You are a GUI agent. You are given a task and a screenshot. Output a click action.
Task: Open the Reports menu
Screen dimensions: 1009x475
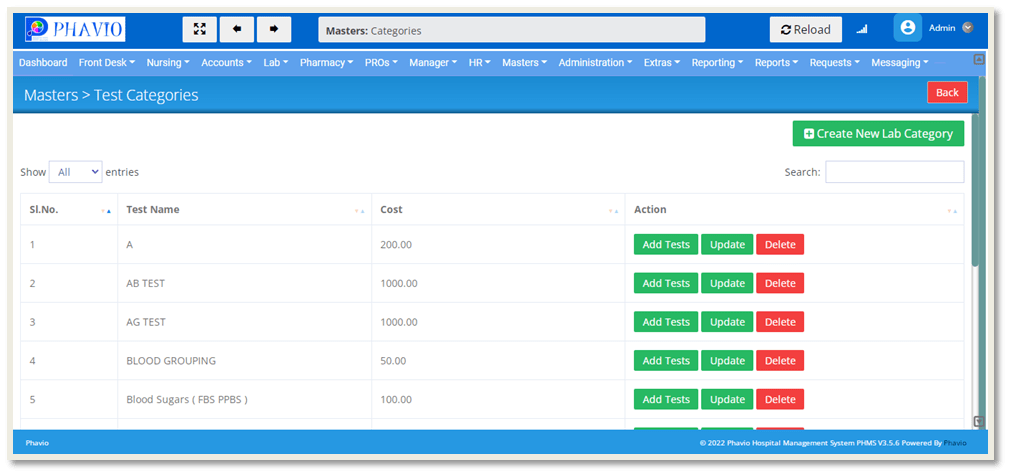(x=777, y=62)
